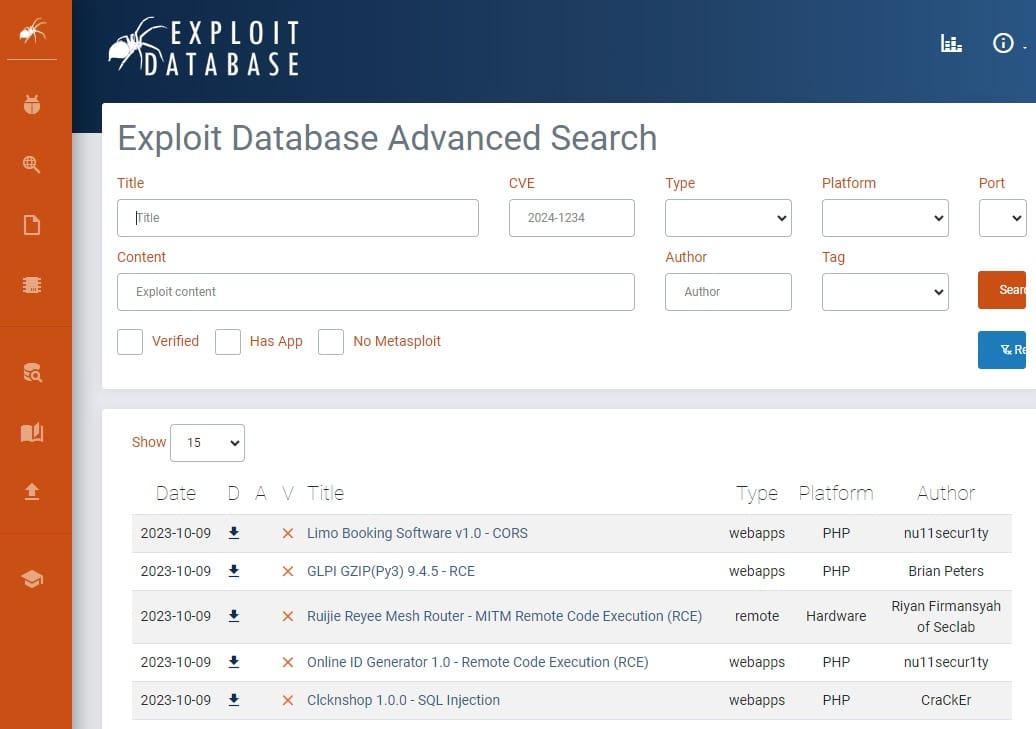Sort results by Platform column header
This screenshot has height=729, width=1036.
[836, 493]
